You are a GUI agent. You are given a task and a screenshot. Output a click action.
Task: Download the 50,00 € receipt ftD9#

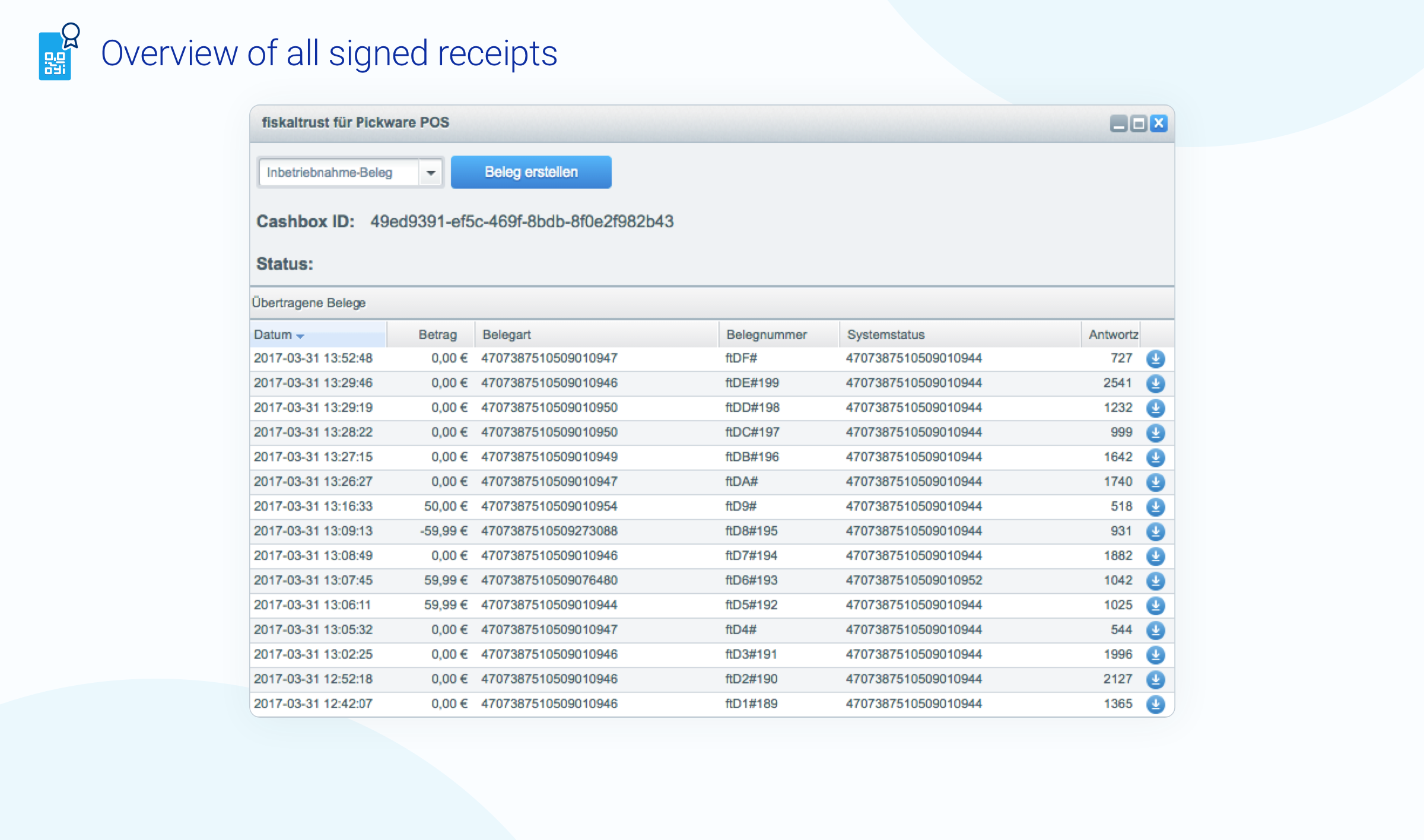point(1155,507)
